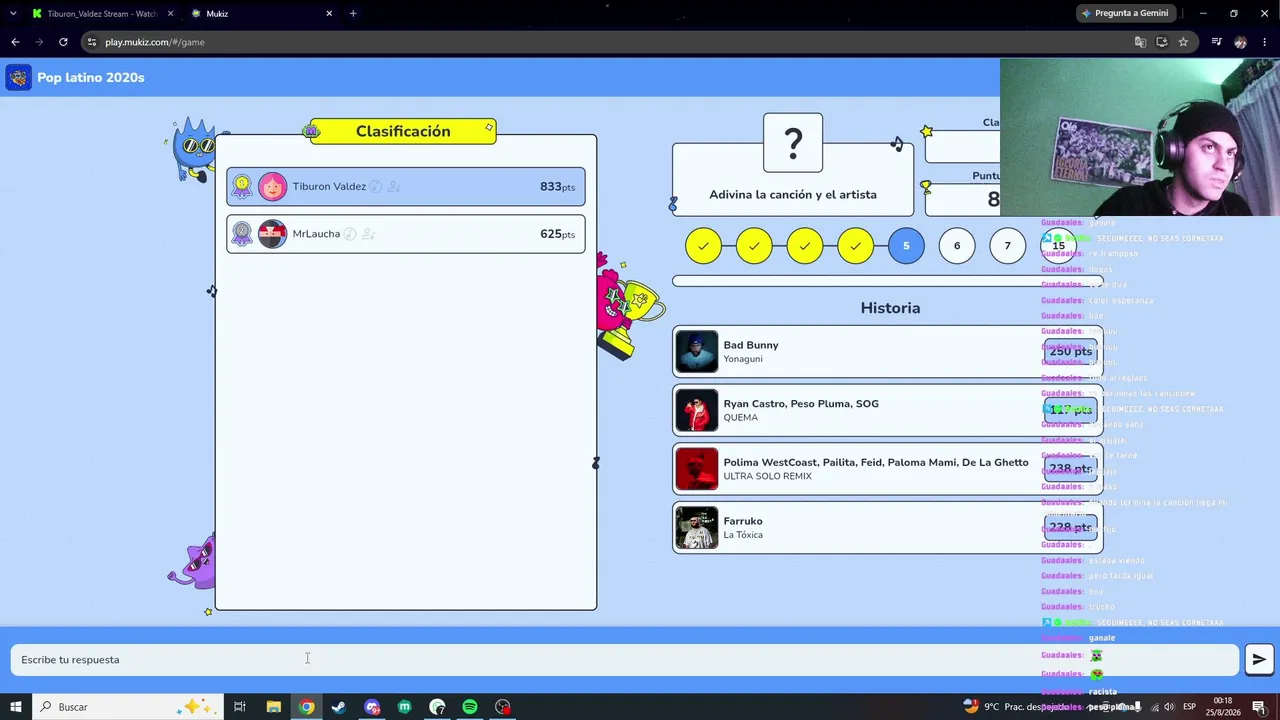Image resolution: width=1280 pixels, height=720 pixels.
Task: Go back to the previous page
Action: click(15, 42)
